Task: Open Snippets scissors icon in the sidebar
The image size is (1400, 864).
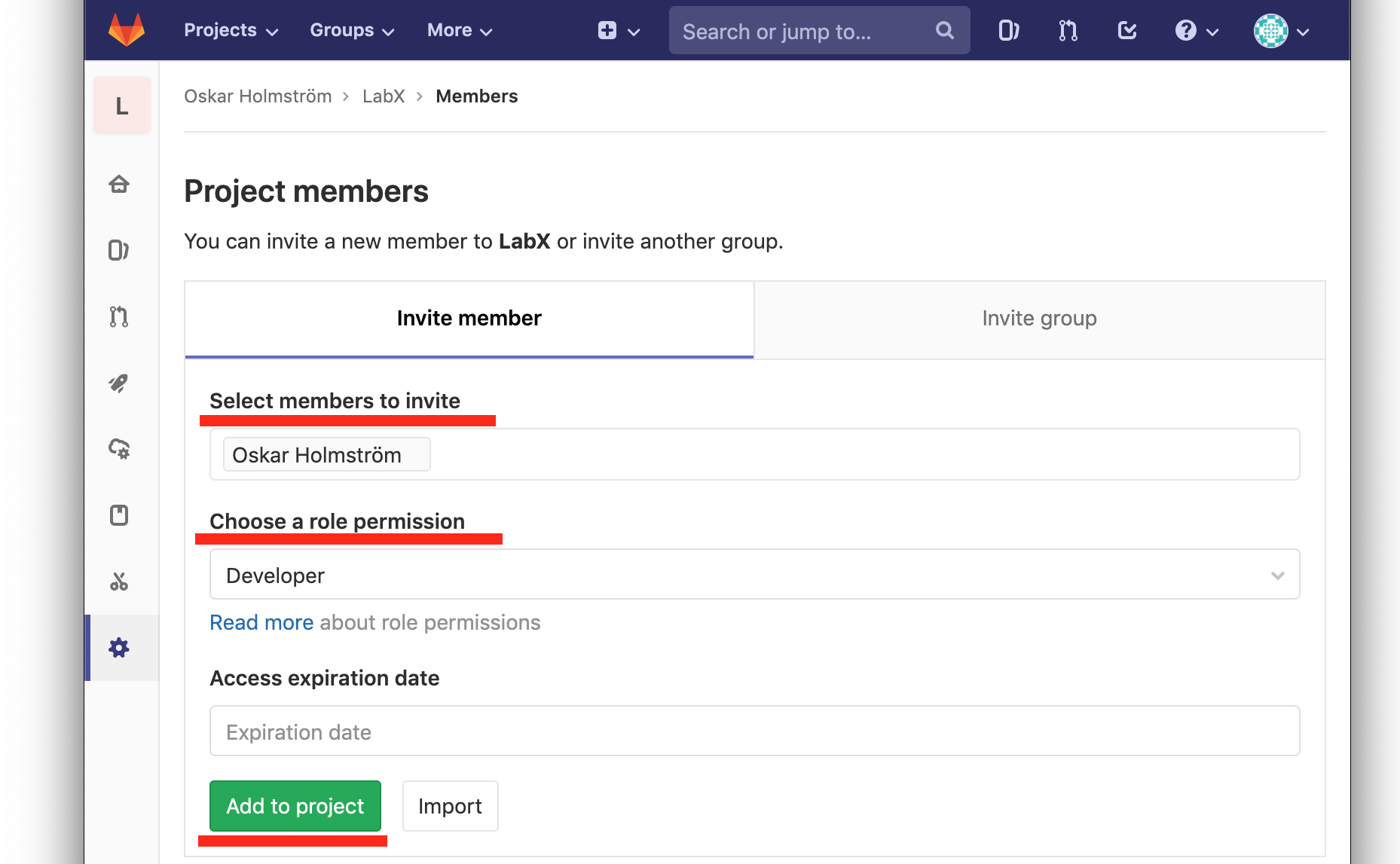Action: [119, 582]
